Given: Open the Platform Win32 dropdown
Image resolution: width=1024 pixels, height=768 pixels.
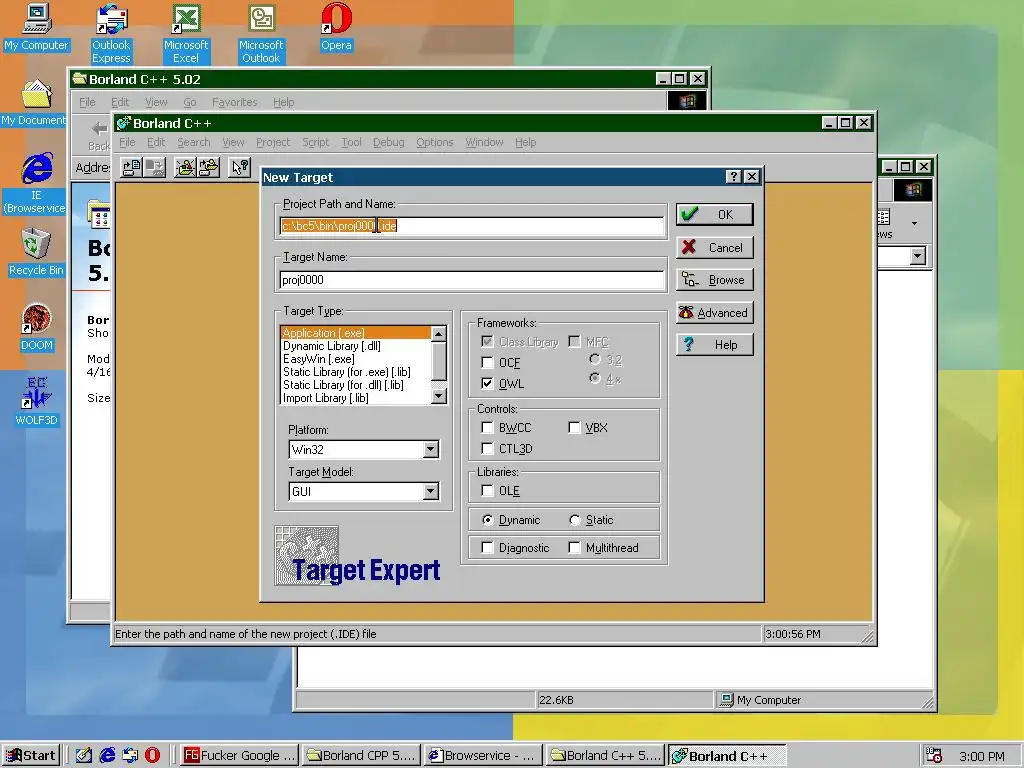Looking at the screenshot, I should 430,449.
